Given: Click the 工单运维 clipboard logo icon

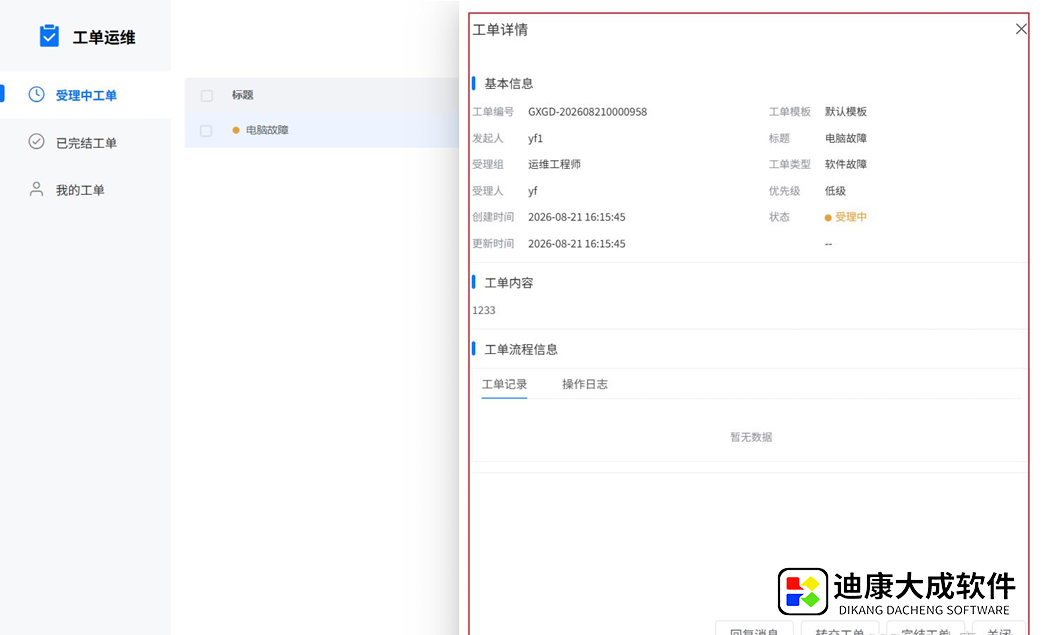Looking at the screenshot, I should click(49, 36).
